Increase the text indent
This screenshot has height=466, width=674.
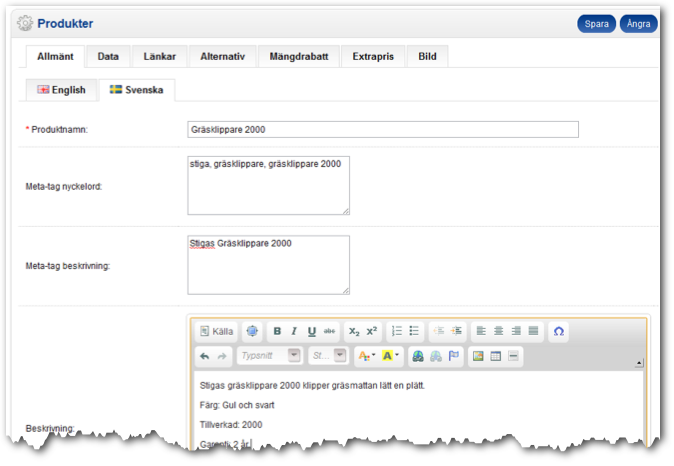tap(456, 331)
